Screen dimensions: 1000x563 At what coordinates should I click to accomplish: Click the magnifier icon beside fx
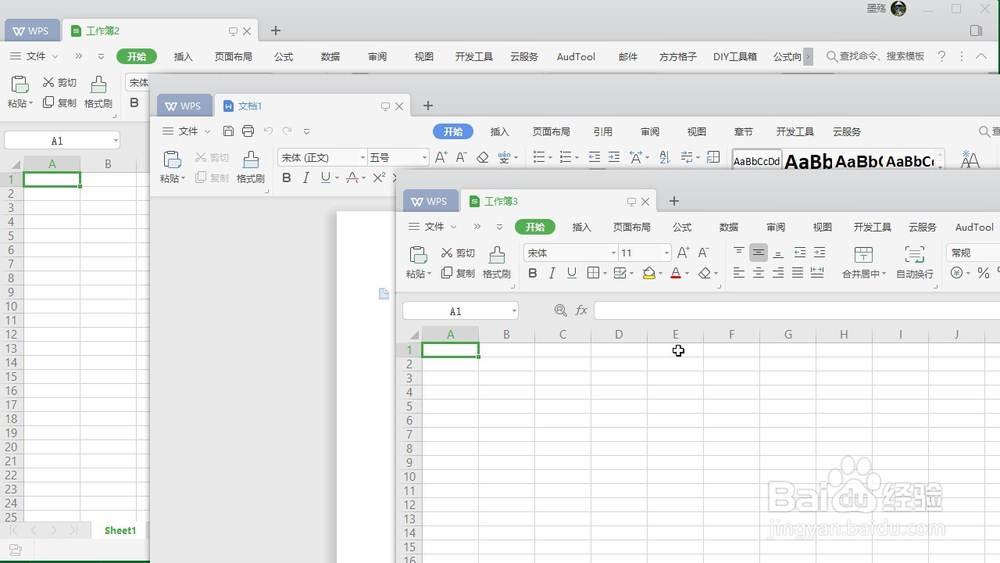[x=560, y=311]
